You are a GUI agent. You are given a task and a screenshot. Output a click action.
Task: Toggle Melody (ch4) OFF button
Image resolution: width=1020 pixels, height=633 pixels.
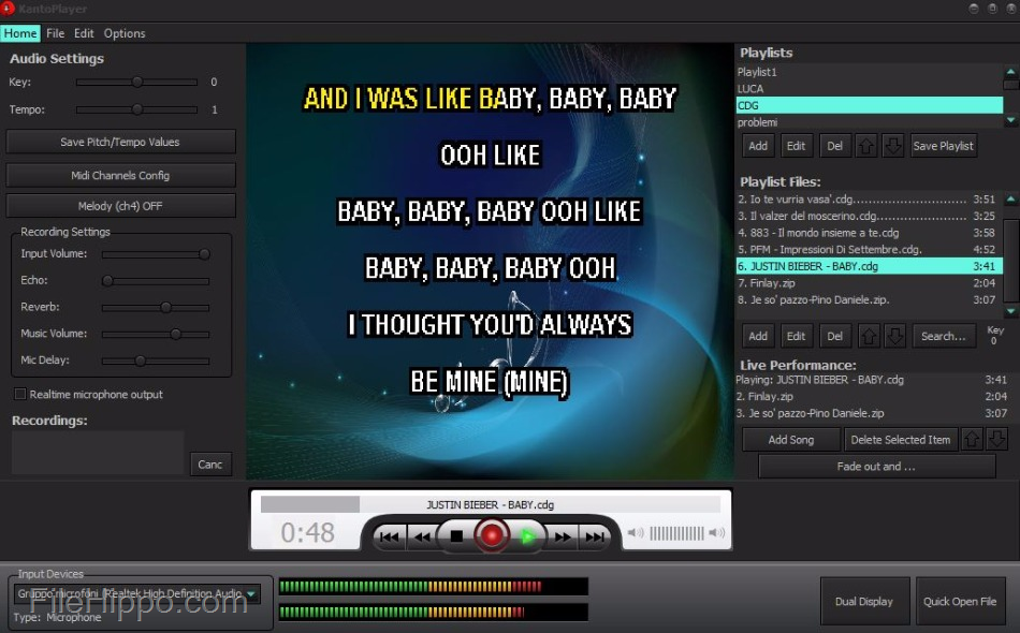(x=120, y=206)
